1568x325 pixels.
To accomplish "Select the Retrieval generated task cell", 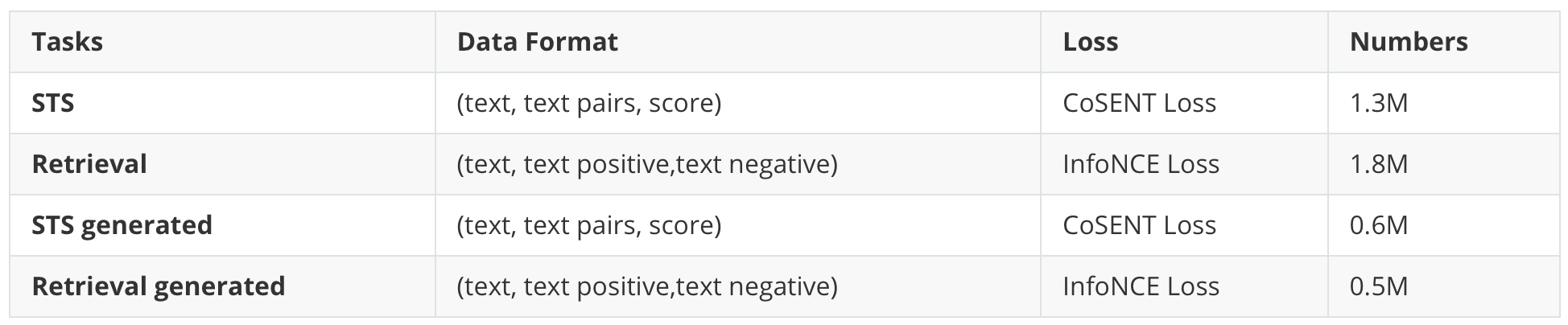I will (x=159, y=286).
